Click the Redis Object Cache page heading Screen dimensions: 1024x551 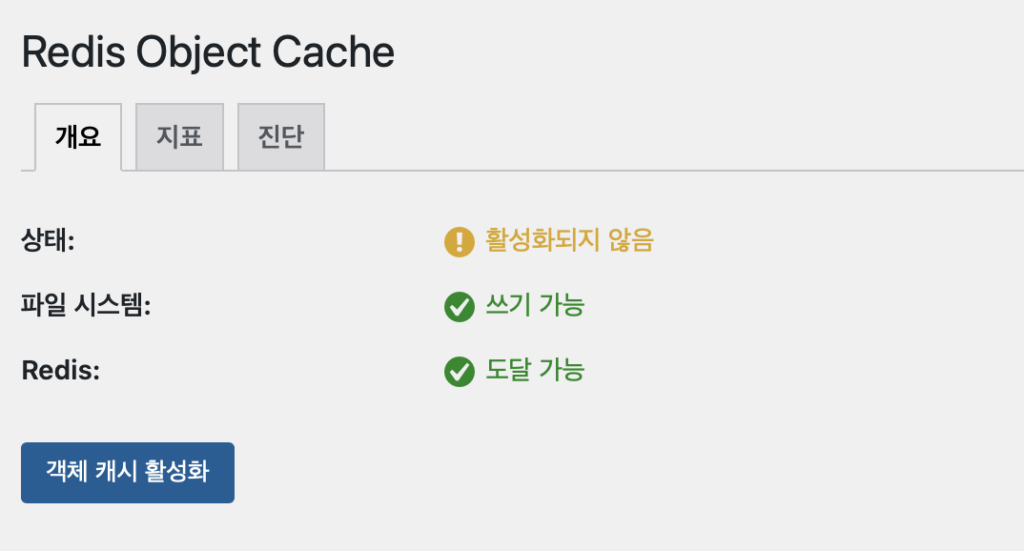click(208, 52)
